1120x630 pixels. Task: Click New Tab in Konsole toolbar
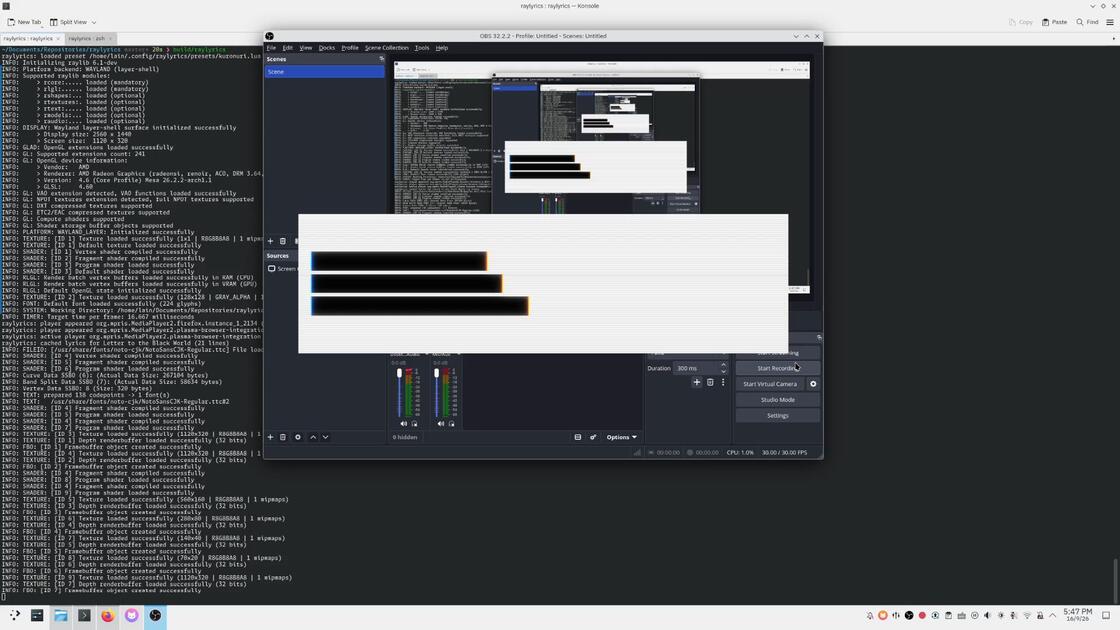(24, 22)
